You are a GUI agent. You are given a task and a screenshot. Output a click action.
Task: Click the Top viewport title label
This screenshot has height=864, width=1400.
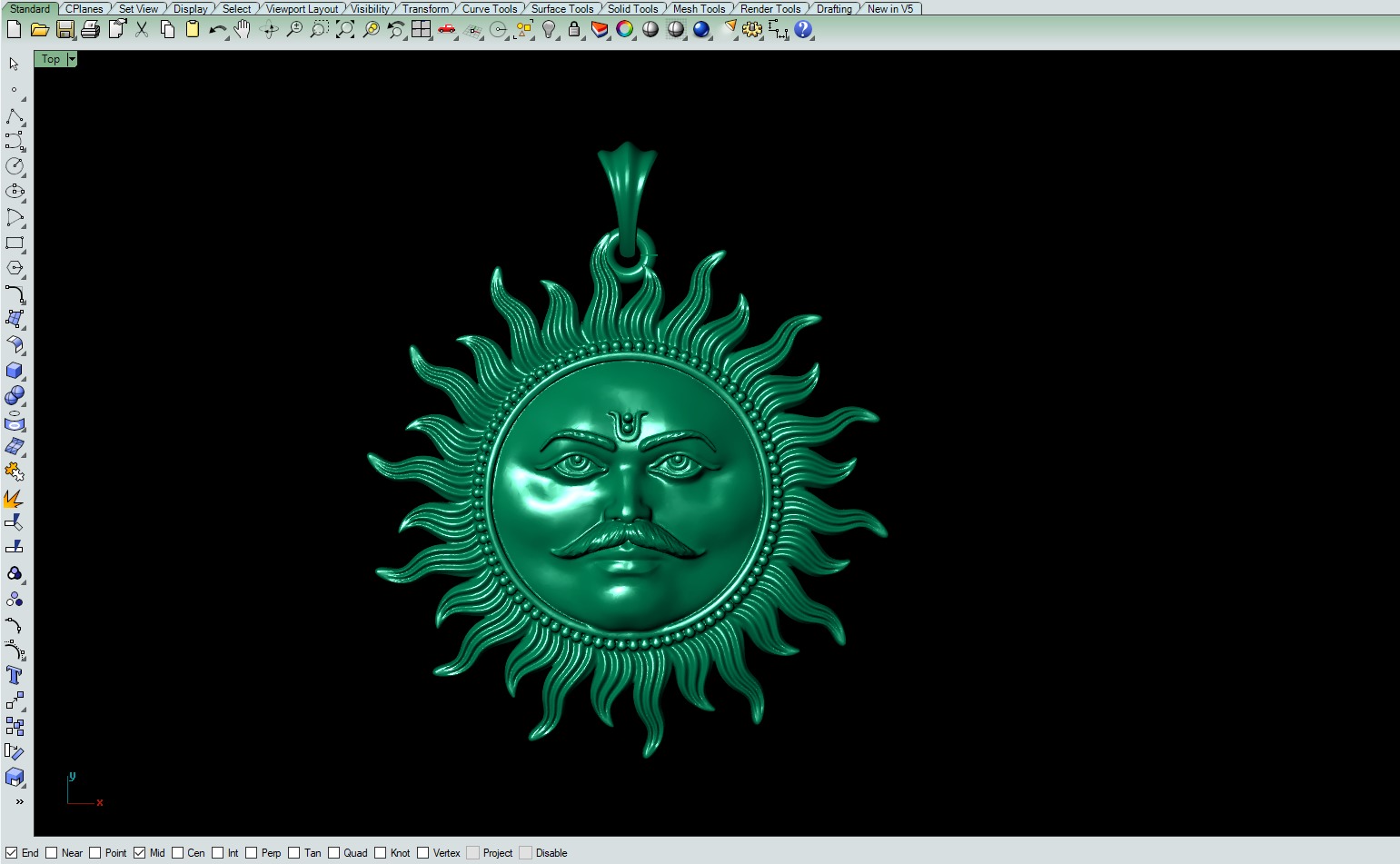click(x=51, y=59)
